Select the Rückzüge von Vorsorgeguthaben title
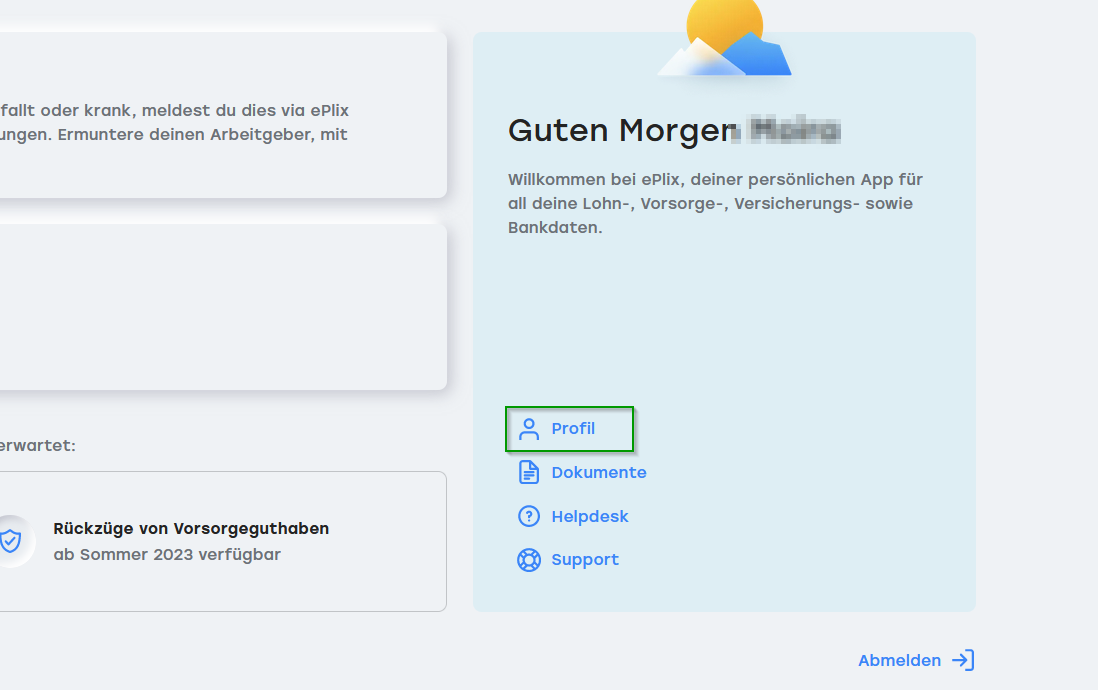Screen dimensions: 1098x690 point(191,528)
